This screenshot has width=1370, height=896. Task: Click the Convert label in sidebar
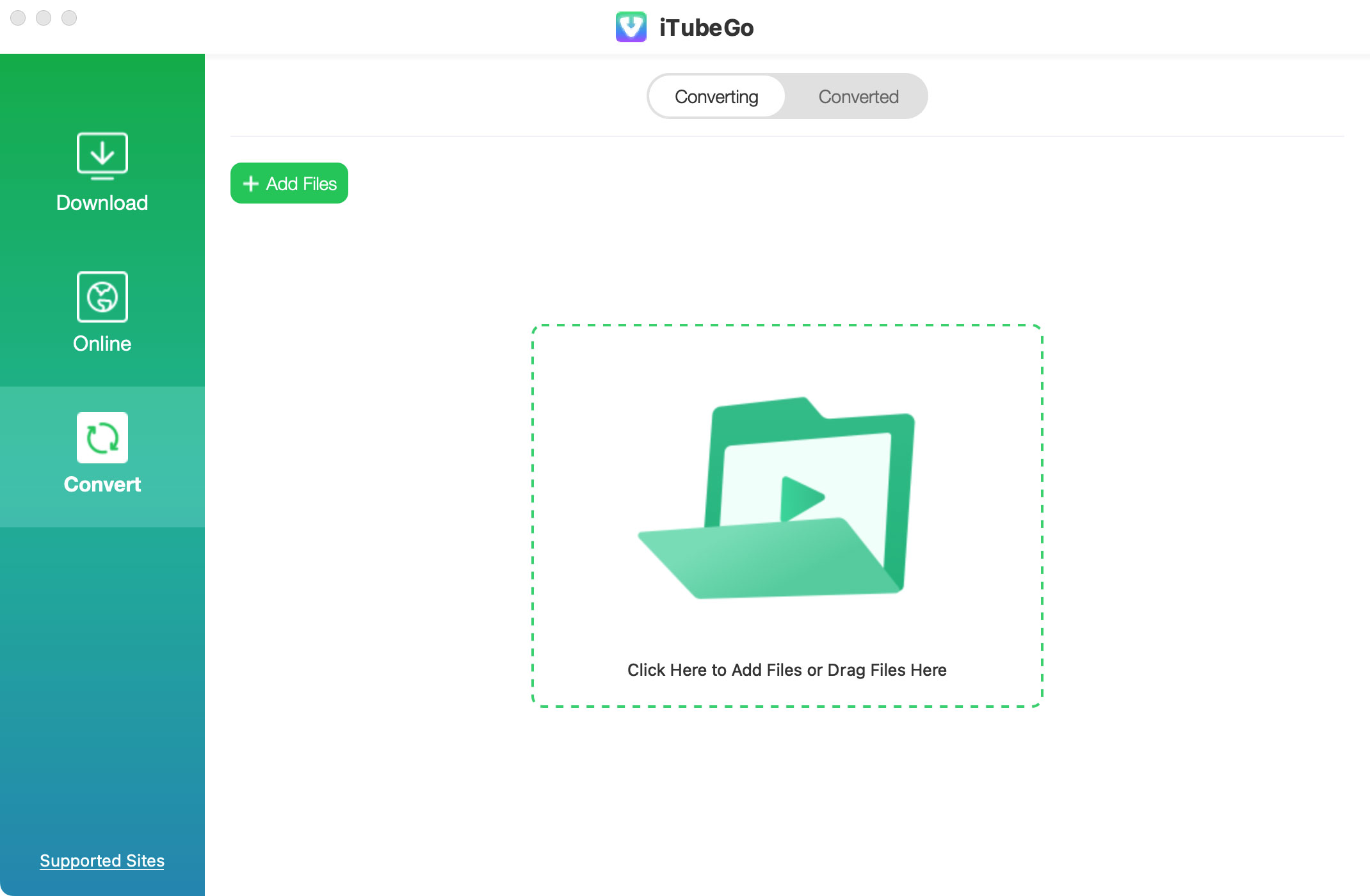click(102, 484)
